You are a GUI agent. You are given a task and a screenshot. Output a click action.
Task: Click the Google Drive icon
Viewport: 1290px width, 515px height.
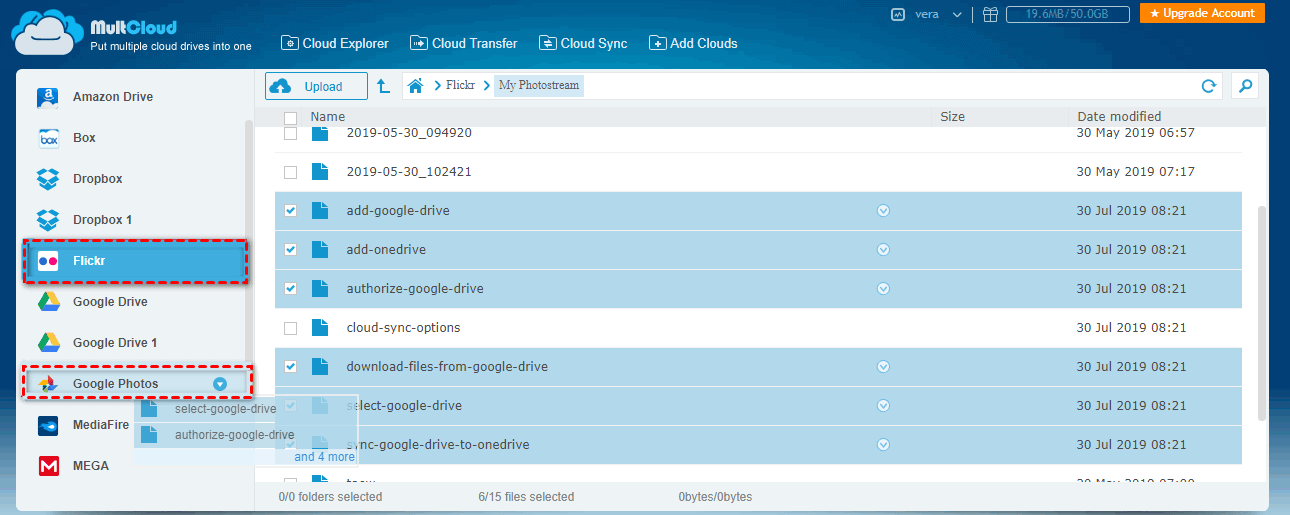pos(49,302)
